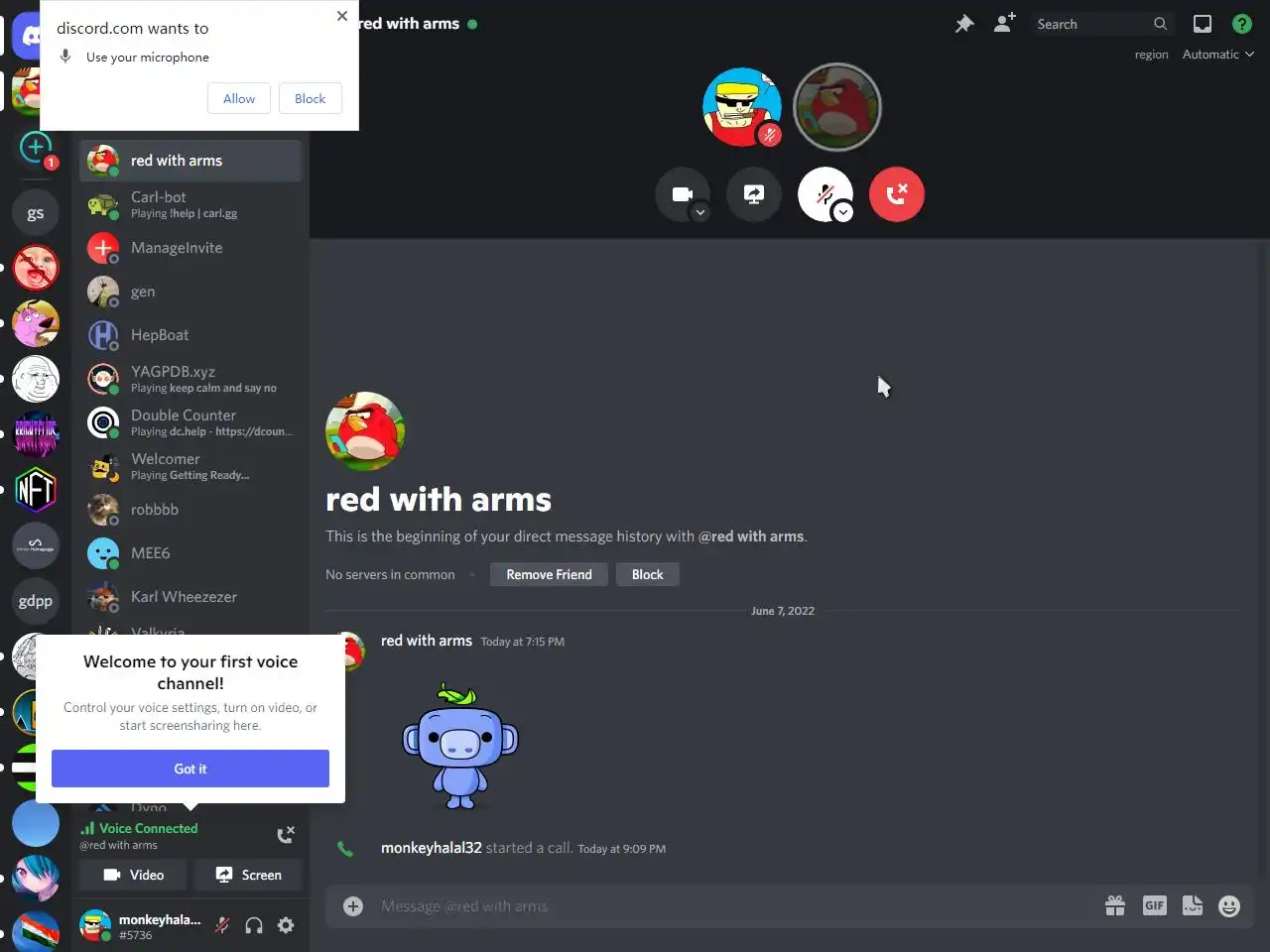Share your screen from the call controls
1270x952 pixels.
tap(754, 194)
